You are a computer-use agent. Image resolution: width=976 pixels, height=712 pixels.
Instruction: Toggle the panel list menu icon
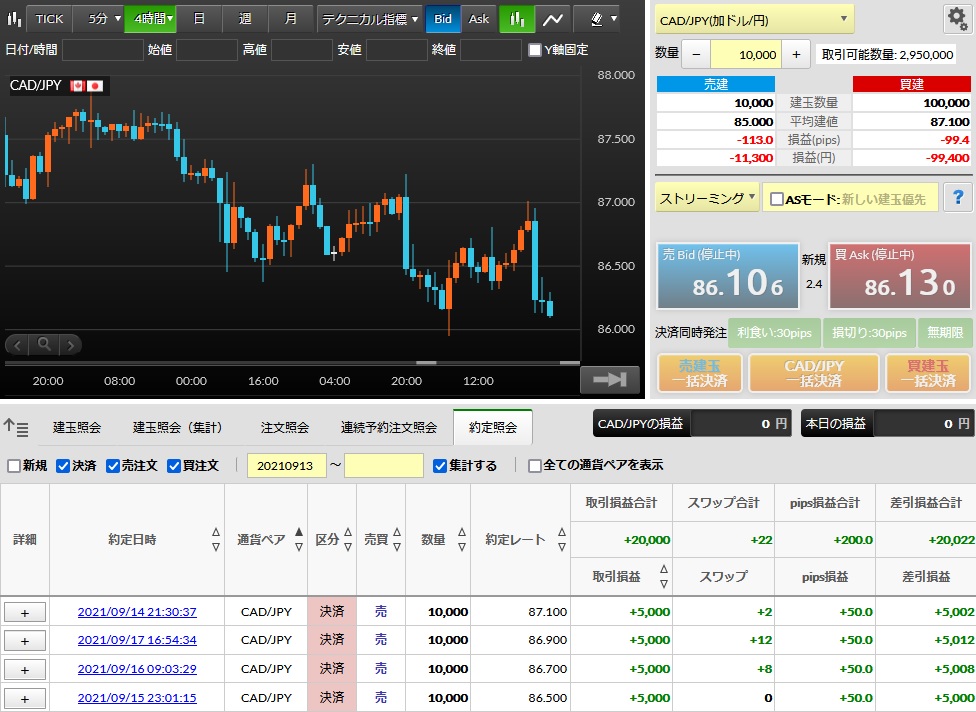(16, 428)
